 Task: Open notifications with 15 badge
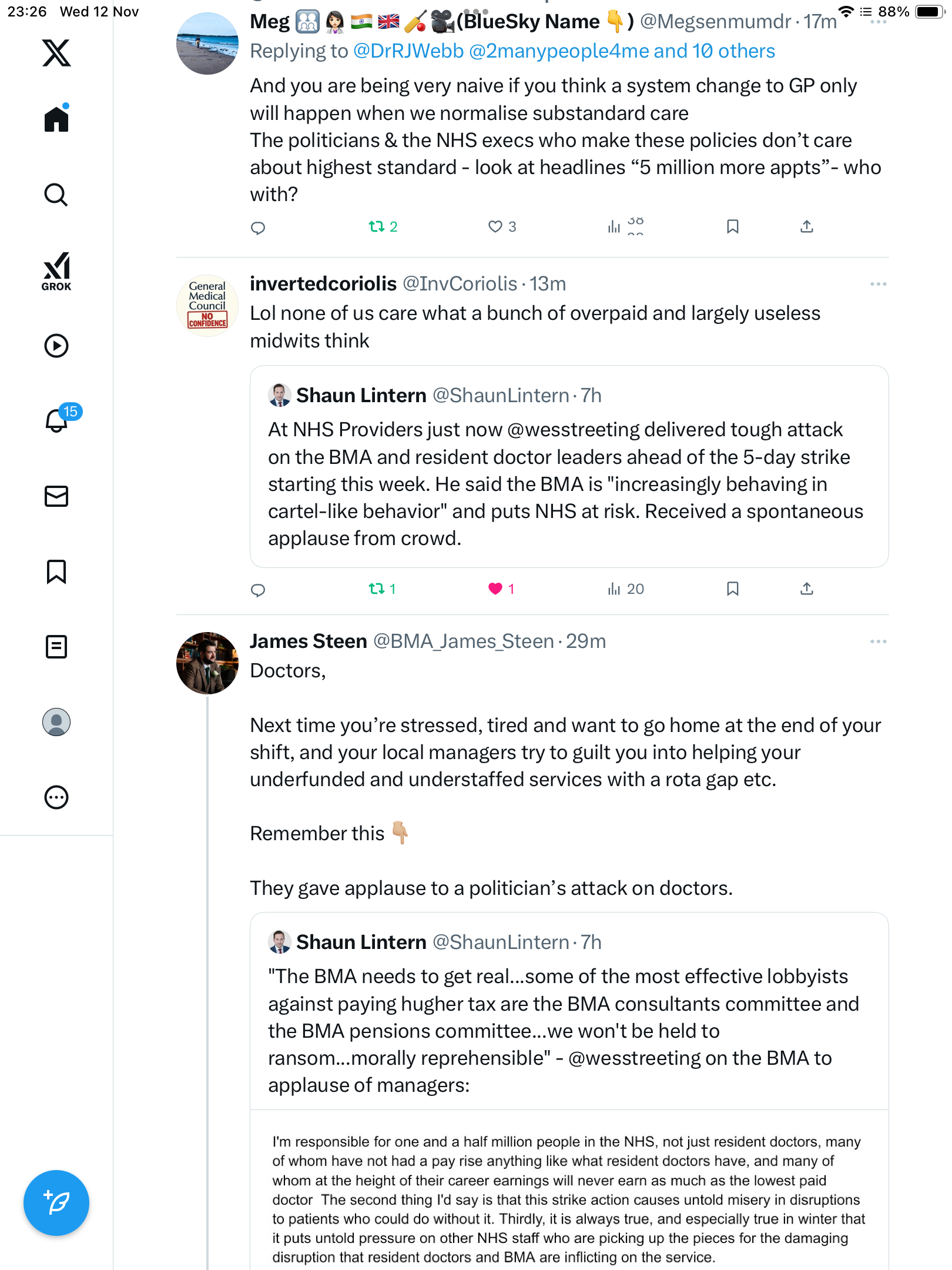pos(58,420)
